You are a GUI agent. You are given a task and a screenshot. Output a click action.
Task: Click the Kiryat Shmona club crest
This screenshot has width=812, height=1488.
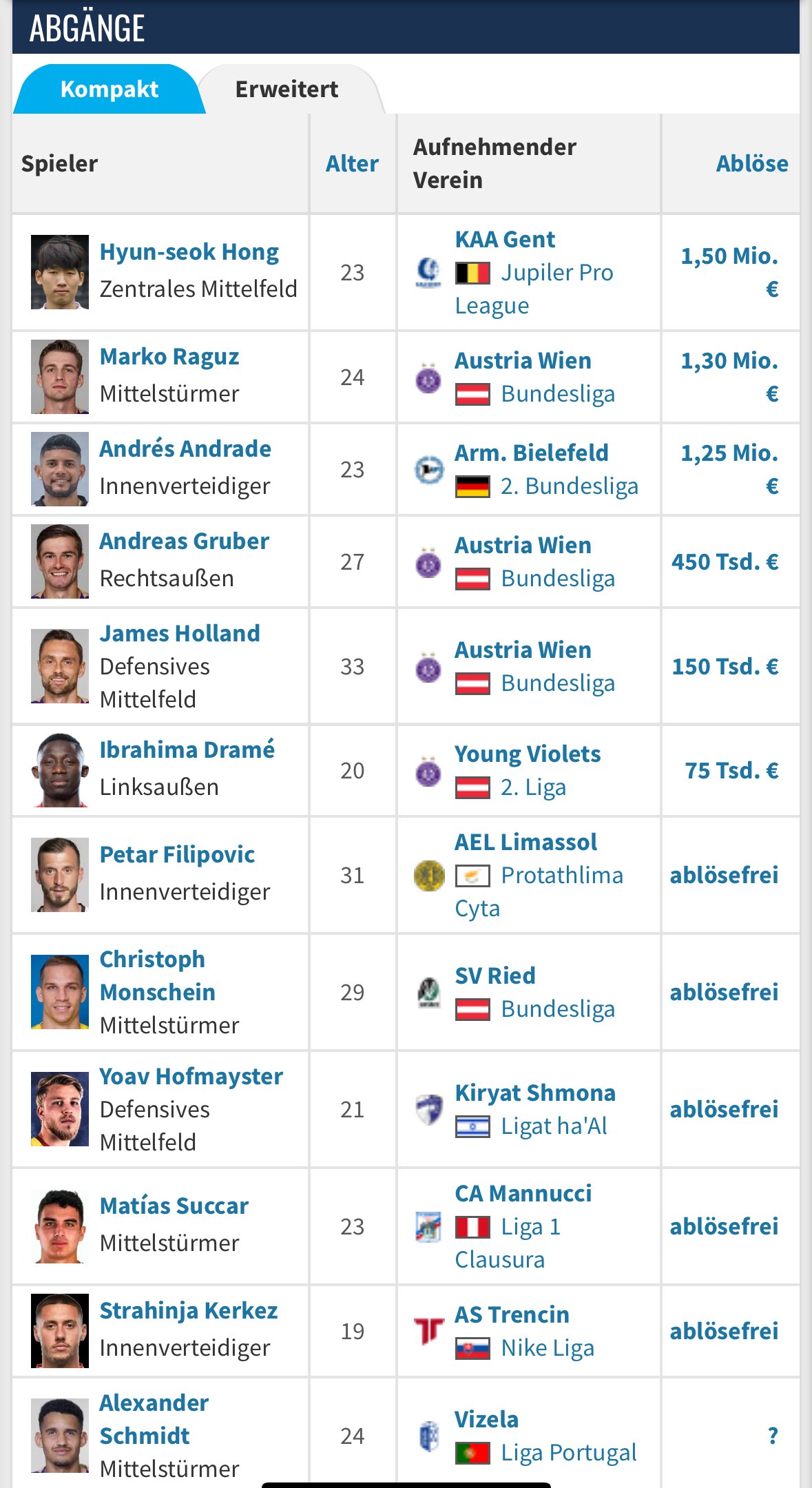click(x=428, y=1110)
